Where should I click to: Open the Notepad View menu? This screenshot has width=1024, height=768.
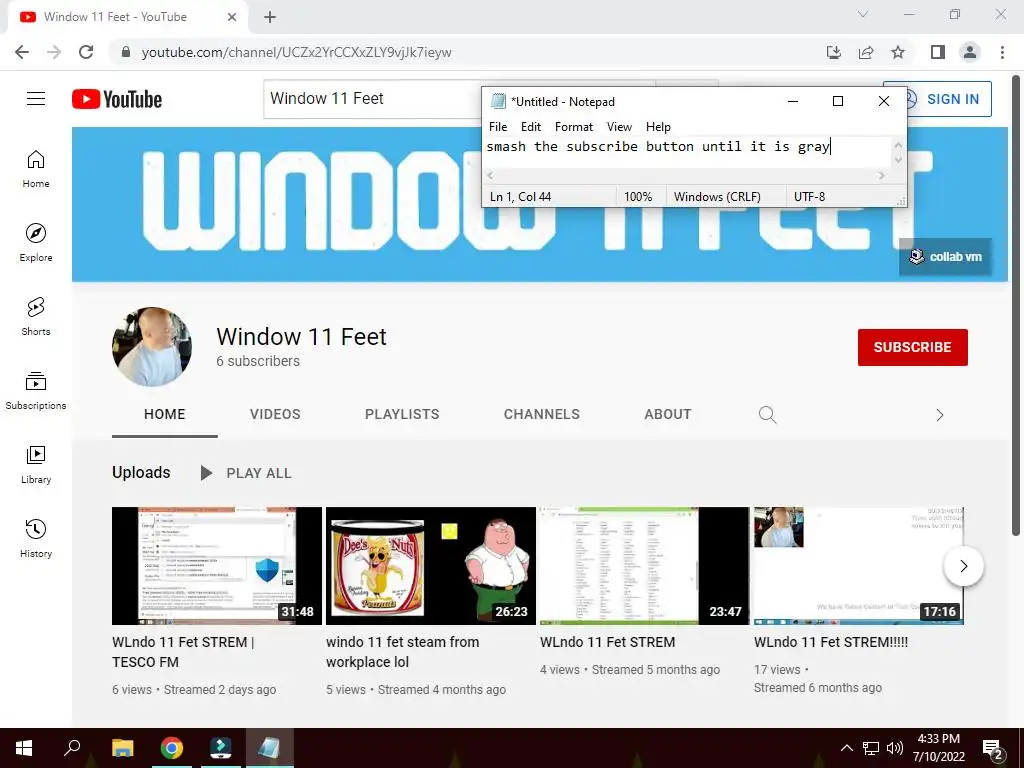point(619,127)
